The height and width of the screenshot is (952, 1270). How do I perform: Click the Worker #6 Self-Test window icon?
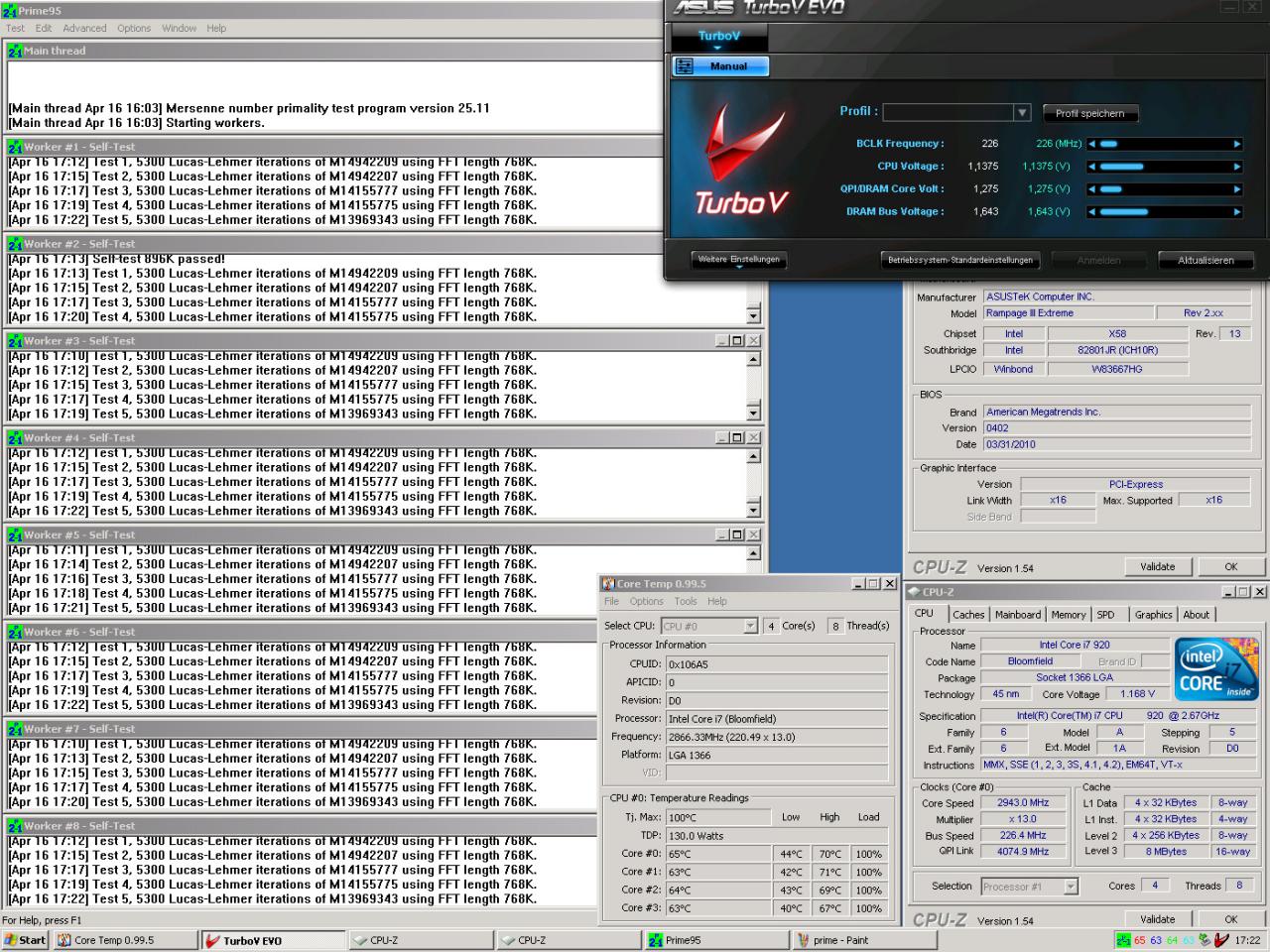click(x=15, y=632)
